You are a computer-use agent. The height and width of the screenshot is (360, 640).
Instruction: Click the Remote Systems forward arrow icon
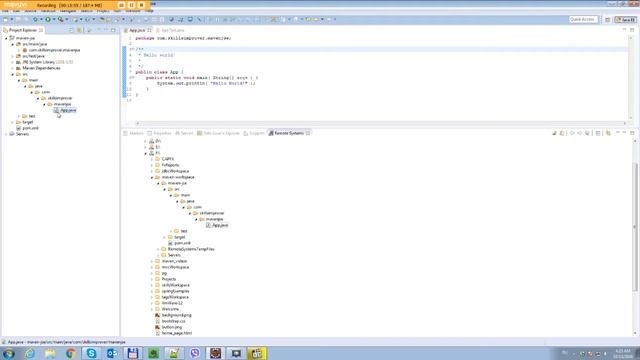pos(580,133)
